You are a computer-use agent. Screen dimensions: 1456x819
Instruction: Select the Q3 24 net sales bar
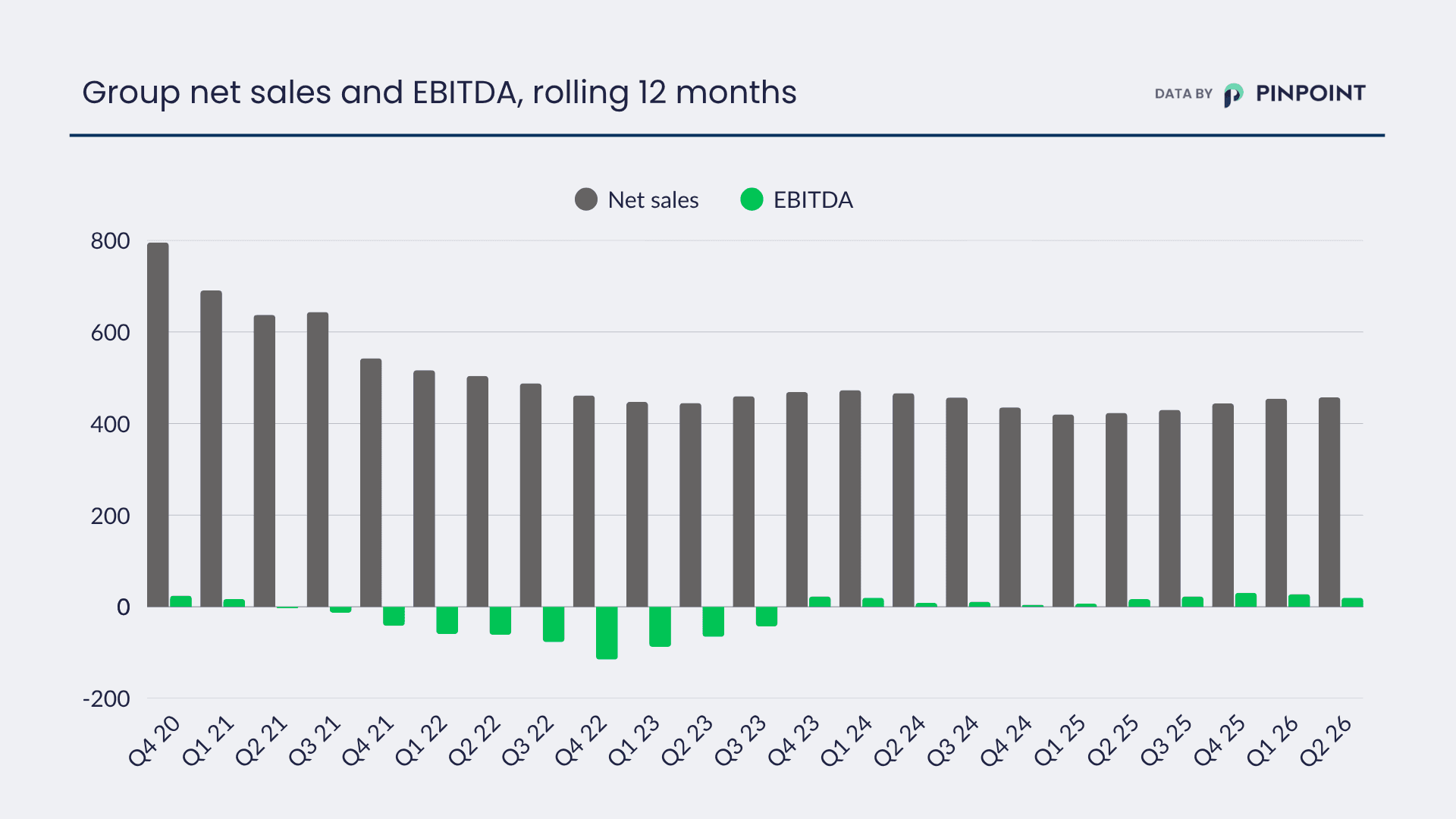pos(957,502)
